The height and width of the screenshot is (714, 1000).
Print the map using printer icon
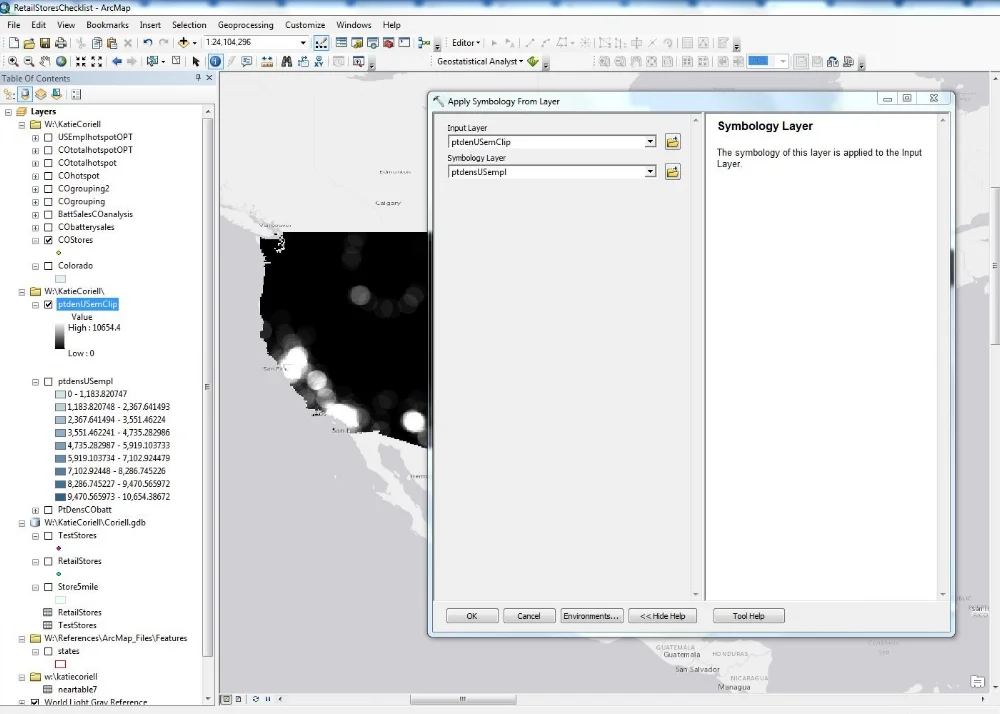pos(61,43)
